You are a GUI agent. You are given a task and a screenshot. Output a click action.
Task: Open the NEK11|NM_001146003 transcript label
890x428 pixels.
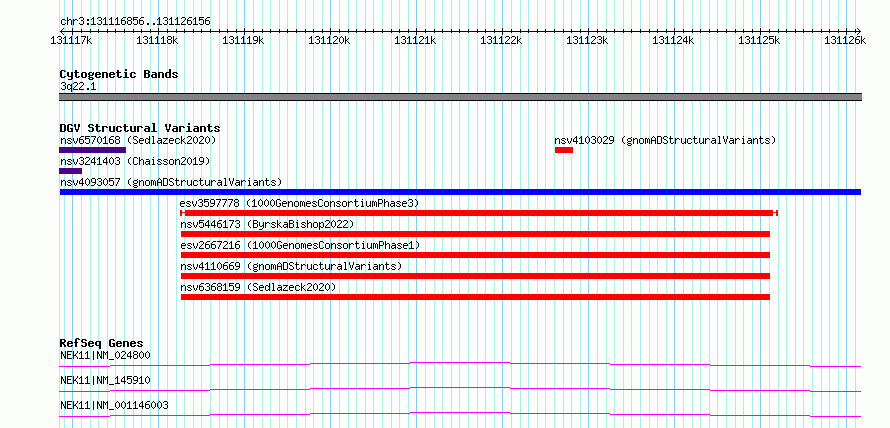pyautogui.click(x=114, y=405)
